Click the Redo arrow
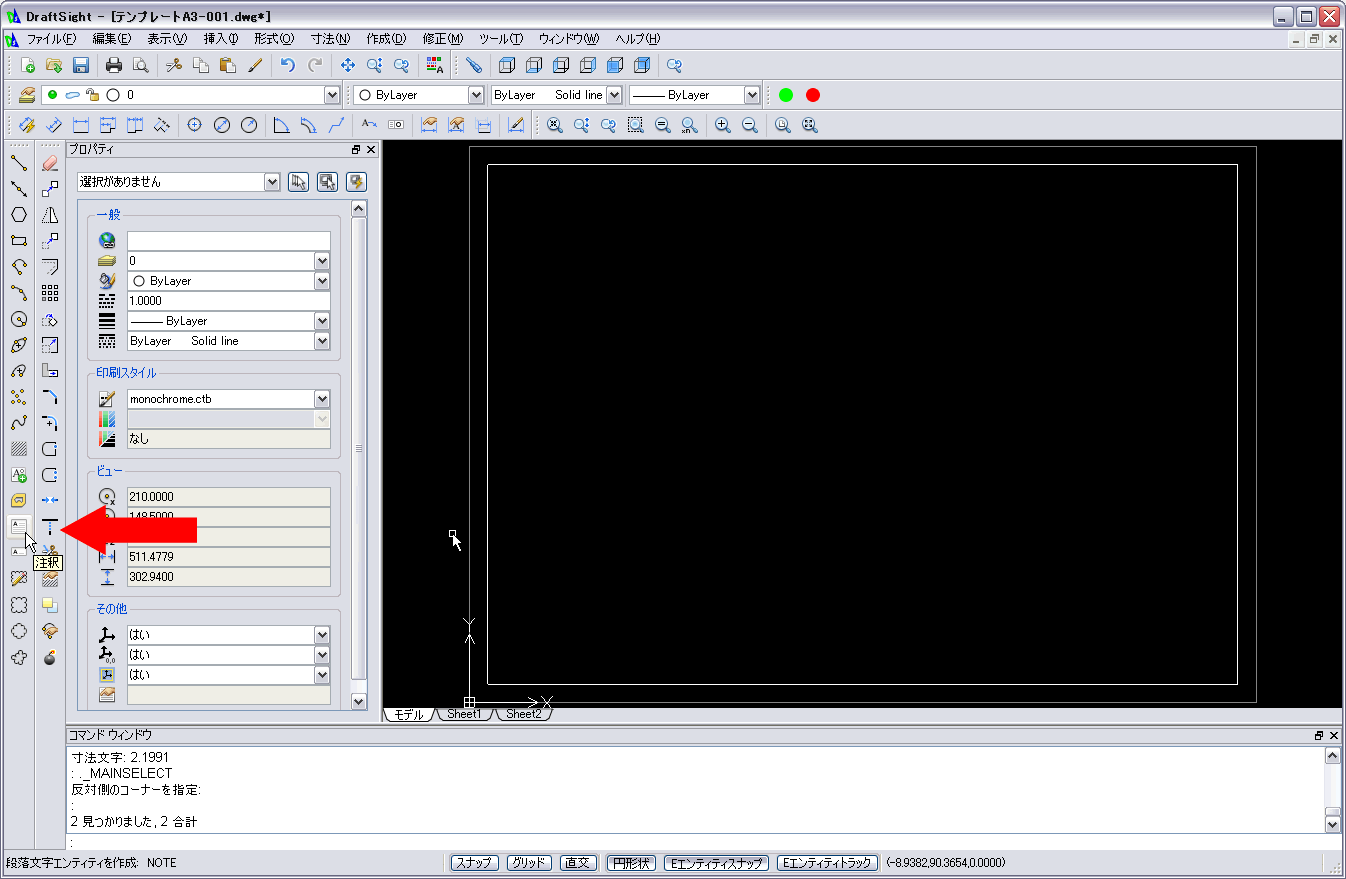 [x=315, y=66]
